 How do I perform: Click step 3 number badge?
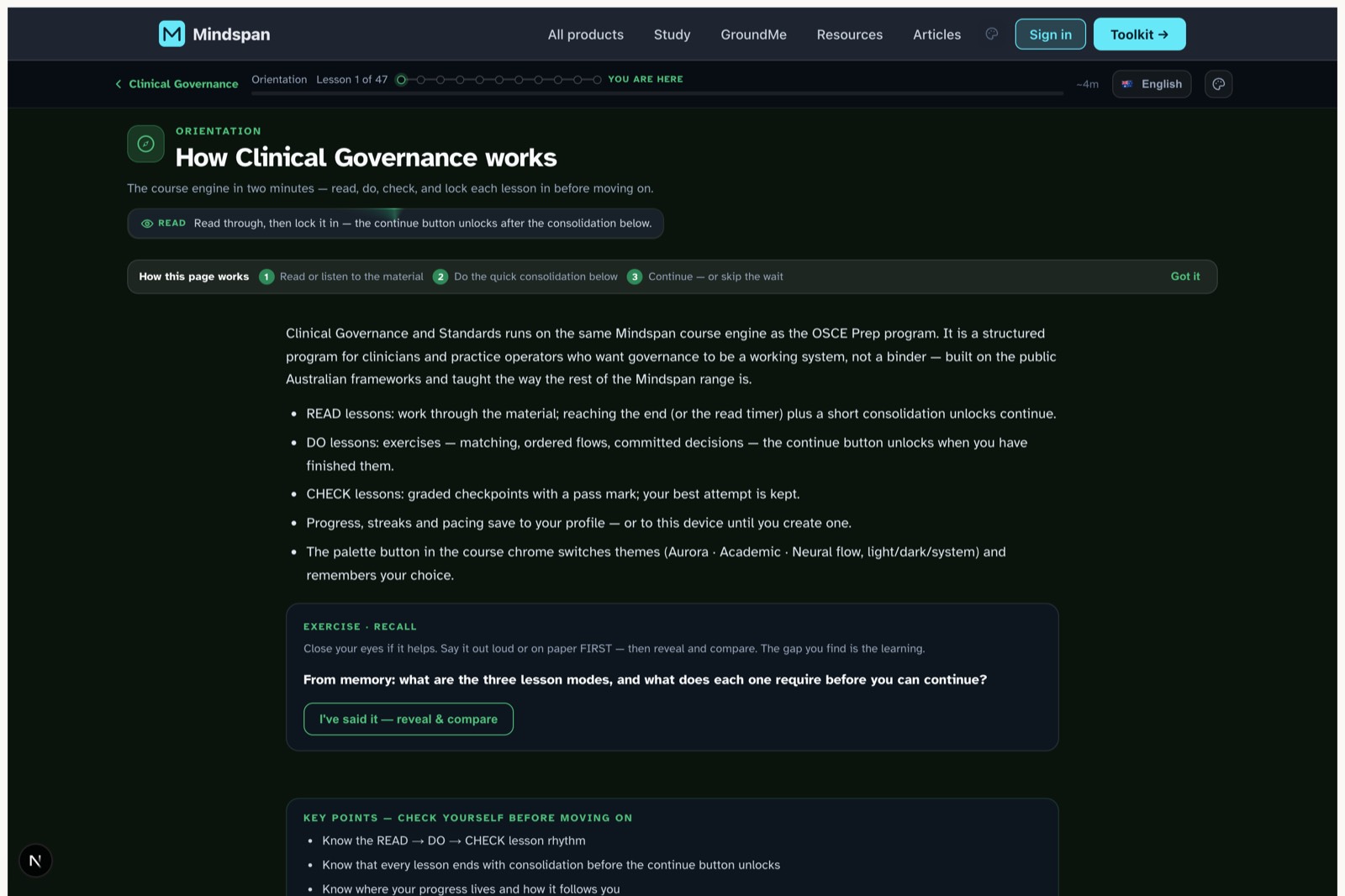(x=635, y=277)
